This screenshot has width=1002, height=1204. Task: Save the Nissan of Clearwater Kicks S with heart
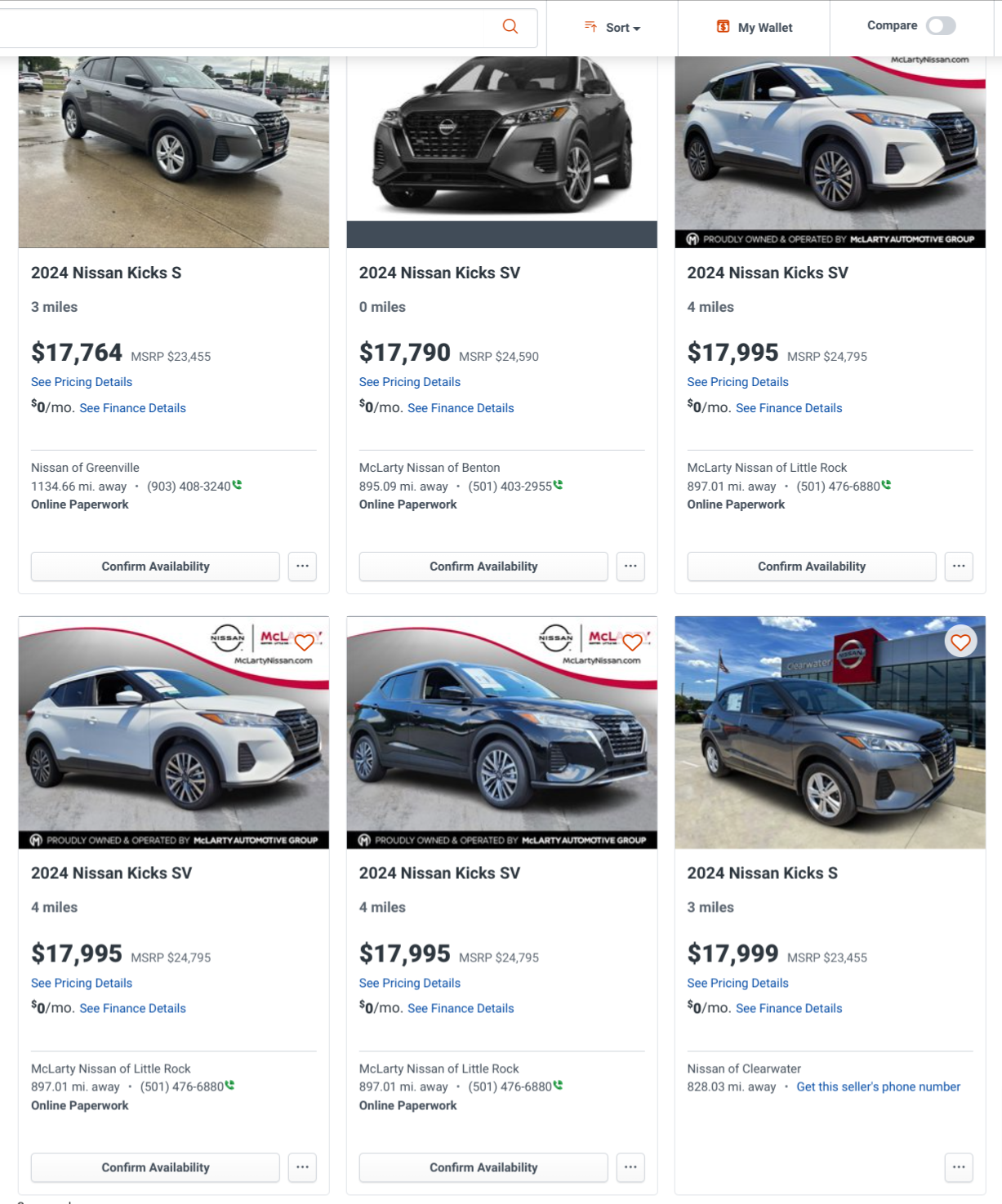pos(960,642)
